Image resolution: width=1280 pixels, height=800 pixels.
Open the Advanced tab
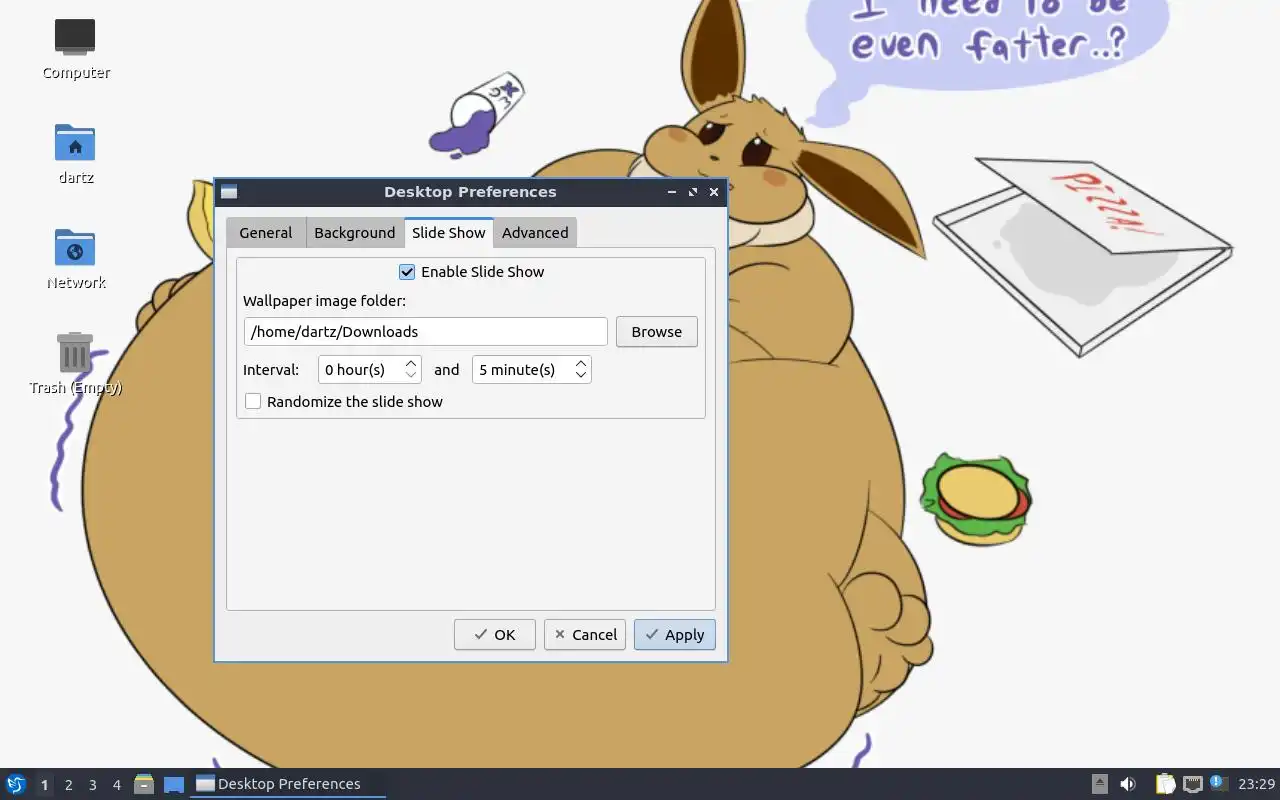pyautogui.click(x=535, y=233)
